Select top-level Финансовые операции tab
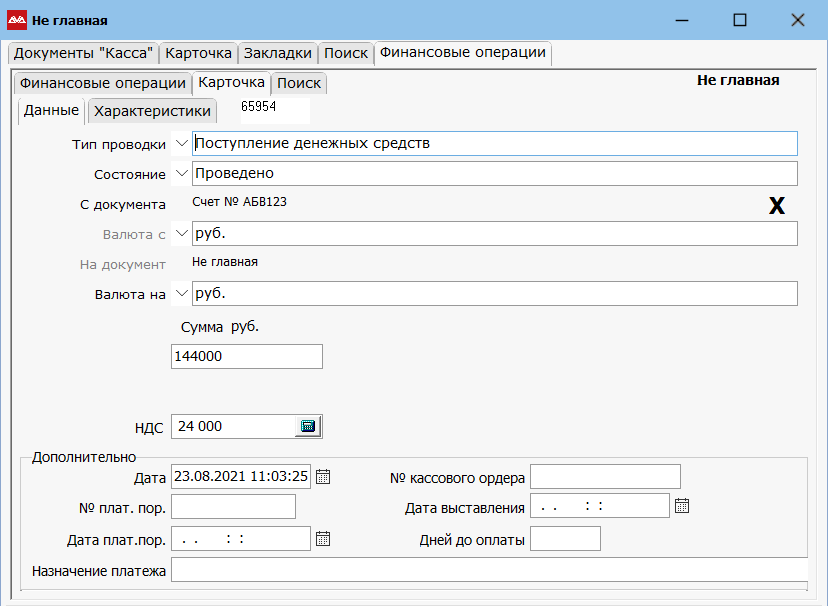This screenshot has width=828, height=606. (463, 53)
